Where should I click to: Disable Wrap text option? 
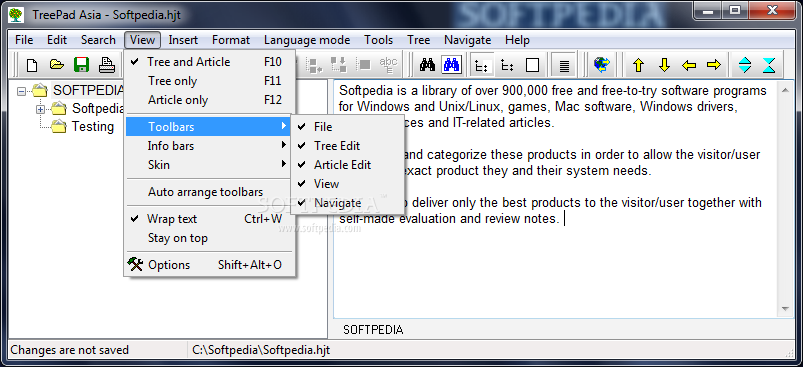(209, 219)
